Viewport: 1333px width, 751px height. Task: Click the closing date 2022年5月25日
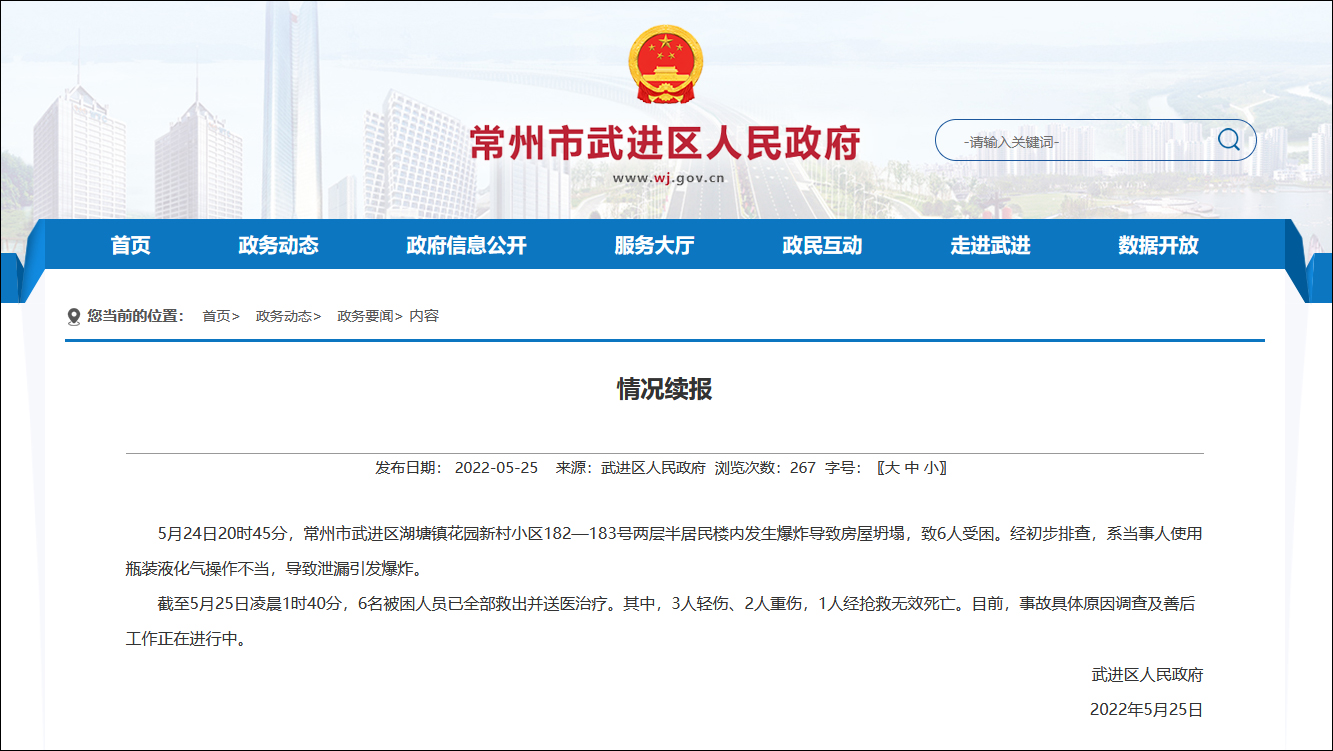(x=1146, y=710)
